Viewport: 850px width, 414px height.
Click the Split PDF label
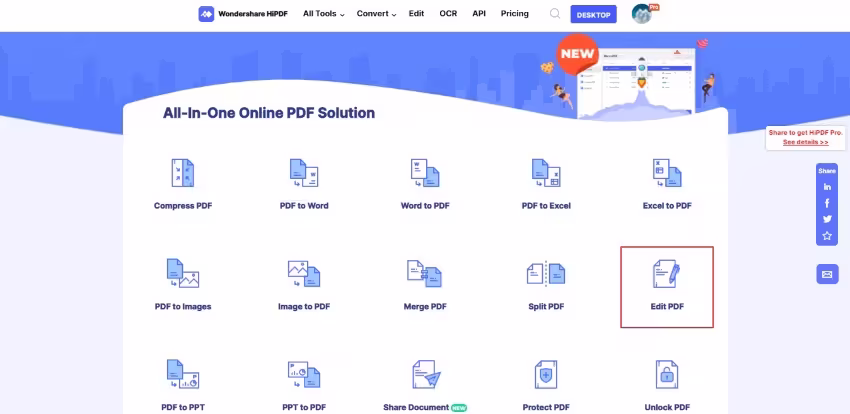click(546, 307)
